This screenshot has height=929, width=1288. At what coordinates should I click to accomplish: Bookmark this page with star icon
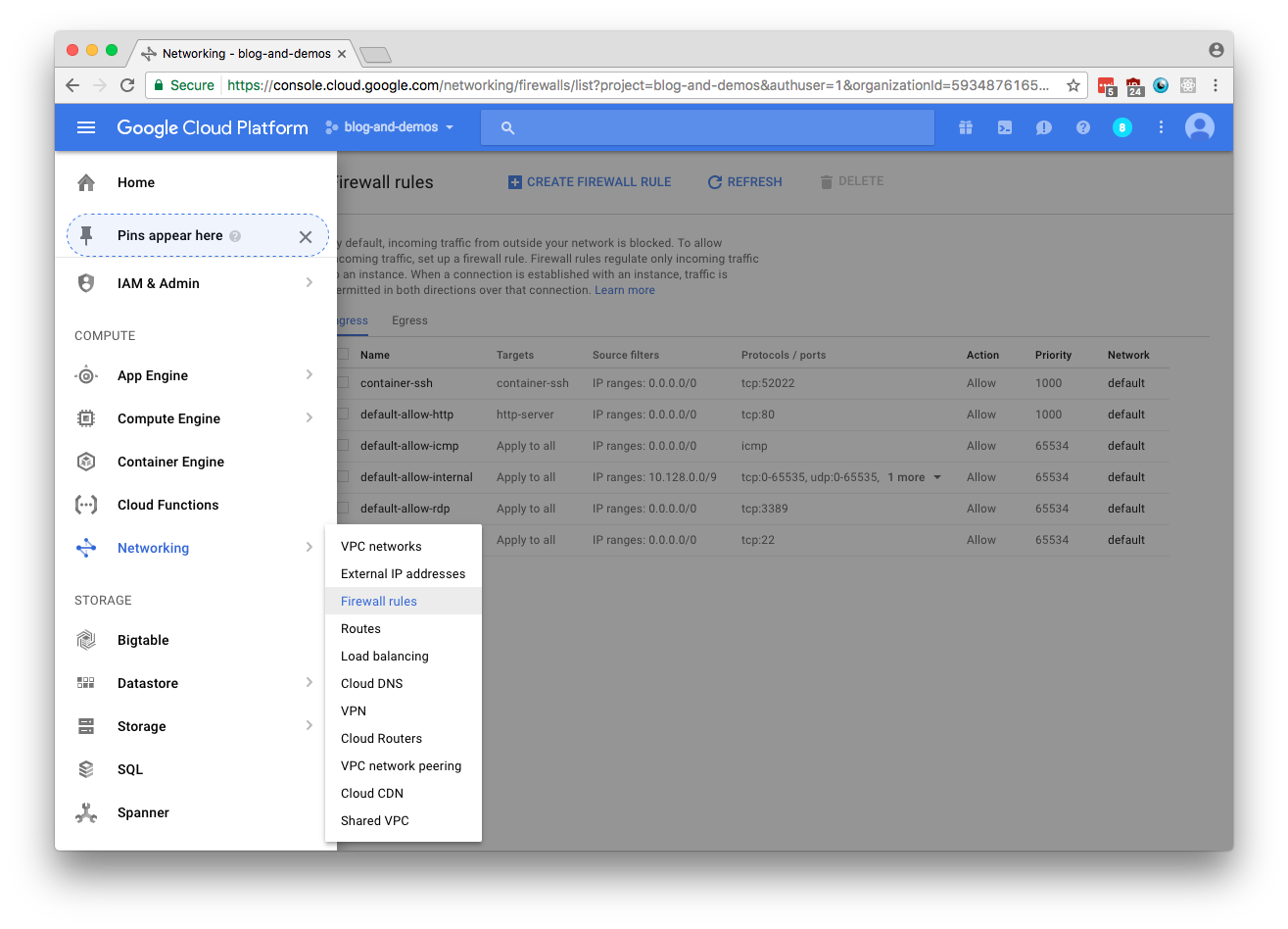(x=1073, y=85)
